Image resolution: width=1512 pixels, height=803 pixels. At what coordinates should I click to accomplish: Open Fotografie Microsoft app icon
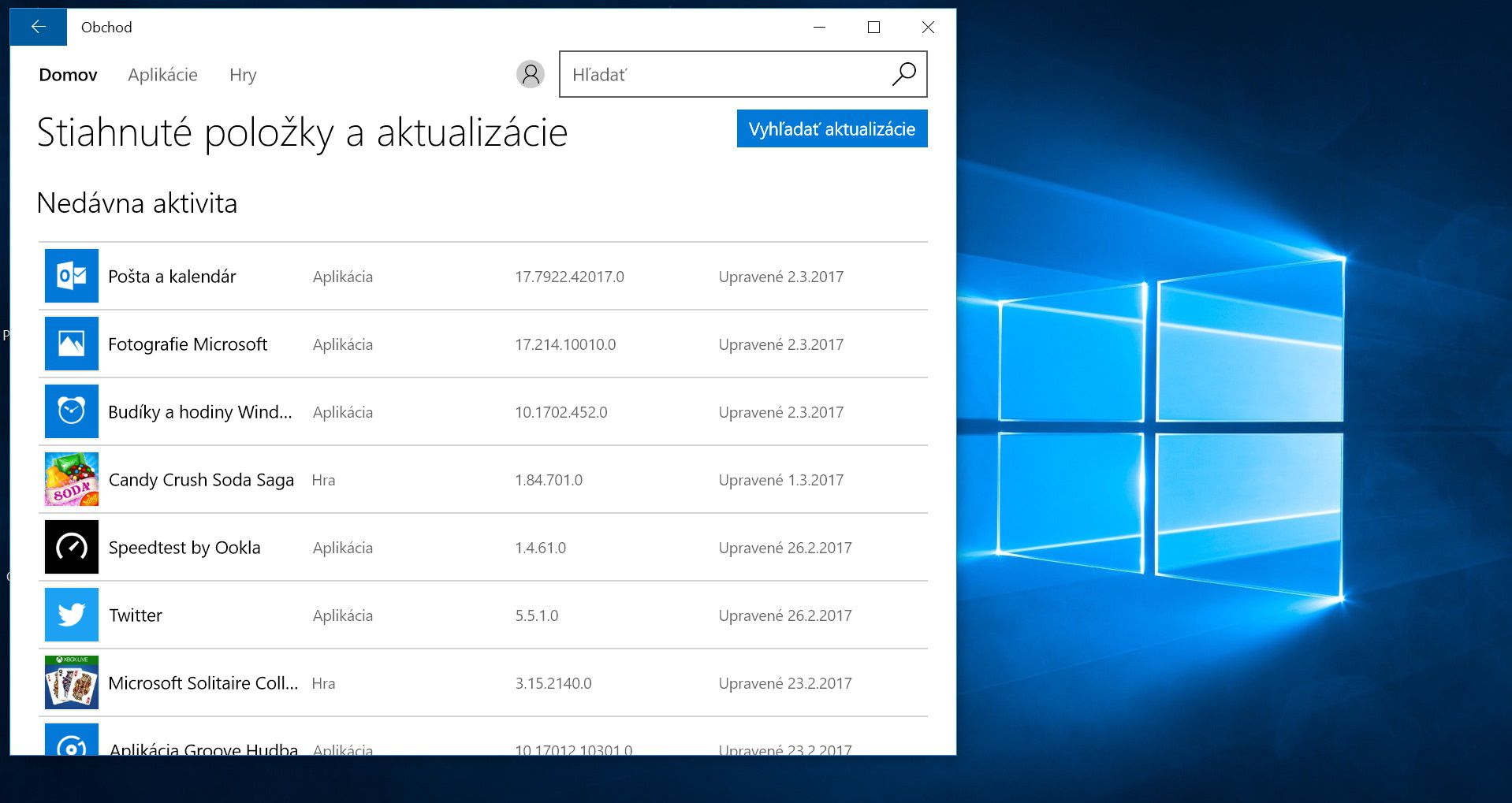[72, 344]
